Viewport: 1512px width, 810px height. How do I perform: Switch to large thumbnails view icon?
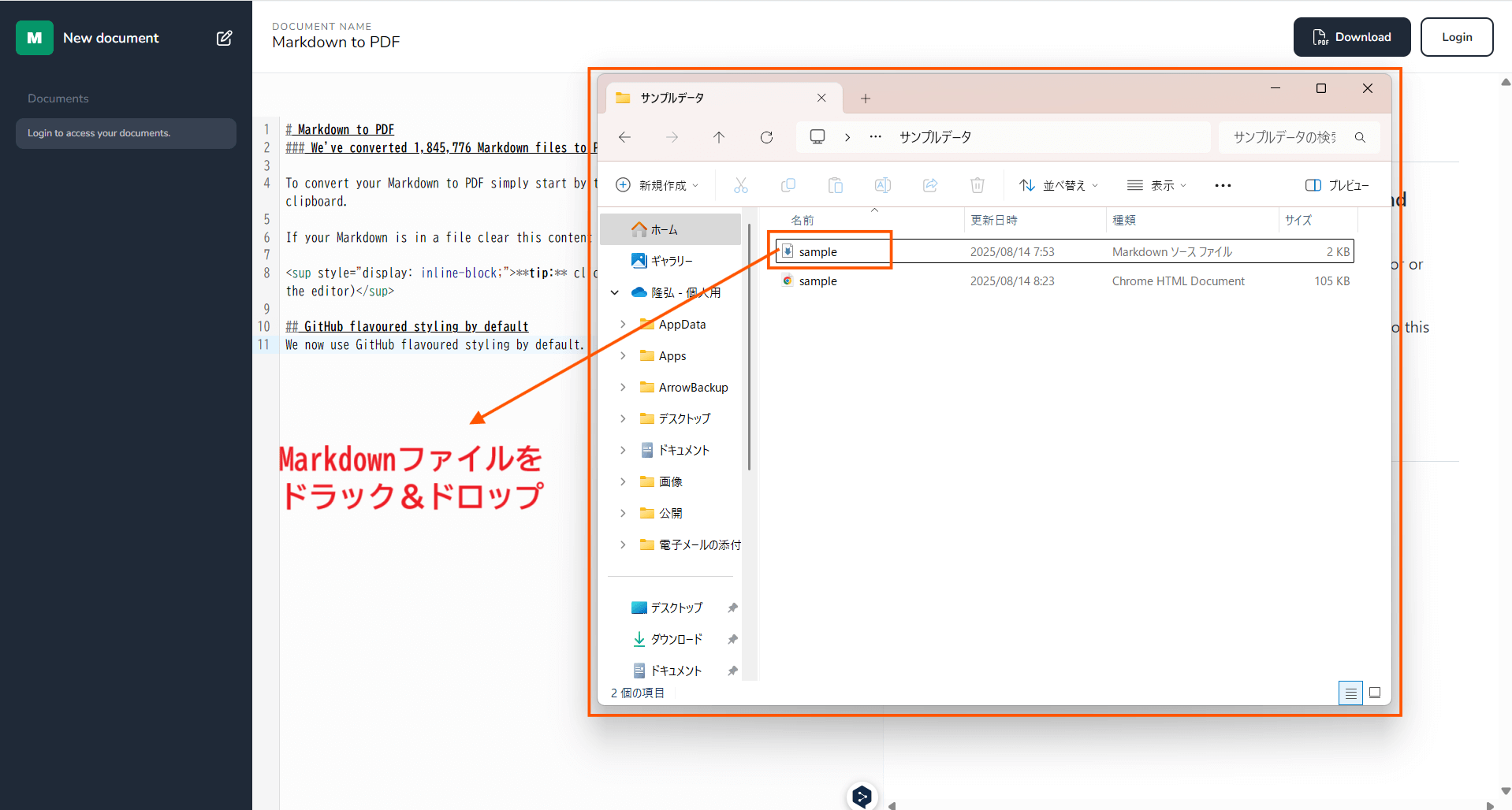tap(1375, 693)
